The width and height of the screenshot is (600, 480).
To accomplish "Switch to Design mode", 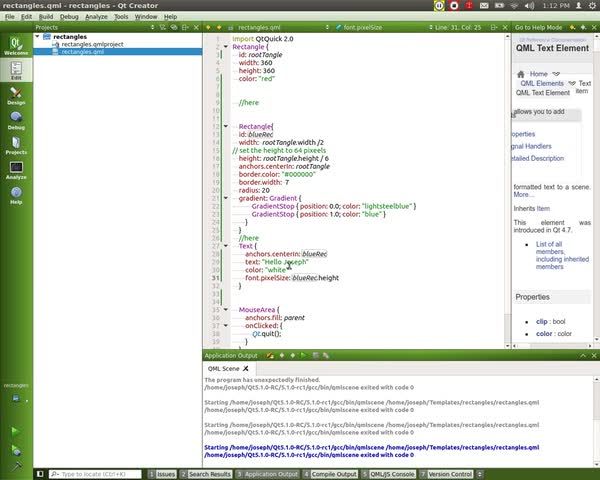I will click(x=16, y=95).
